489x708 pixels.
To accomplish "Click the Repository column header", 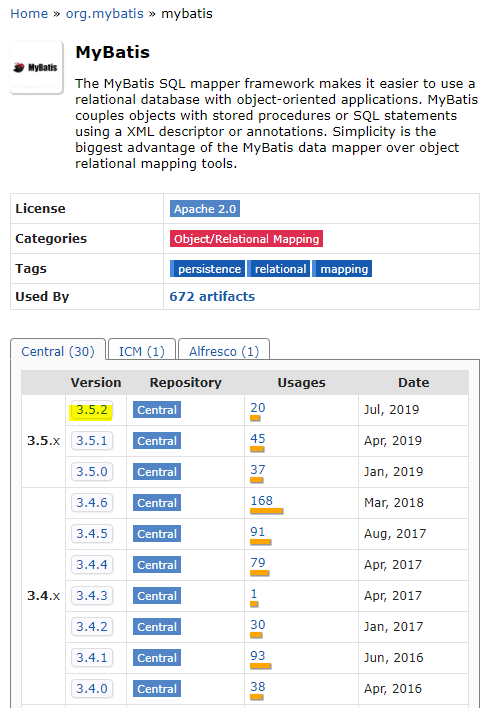I will click(x=186, y=382).
